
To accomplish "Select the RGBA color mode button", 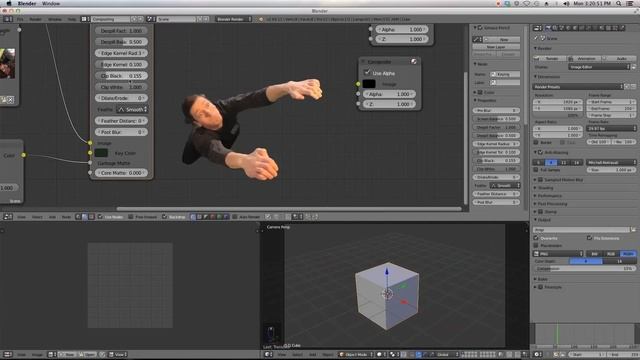I will click(x=628, y=253).
